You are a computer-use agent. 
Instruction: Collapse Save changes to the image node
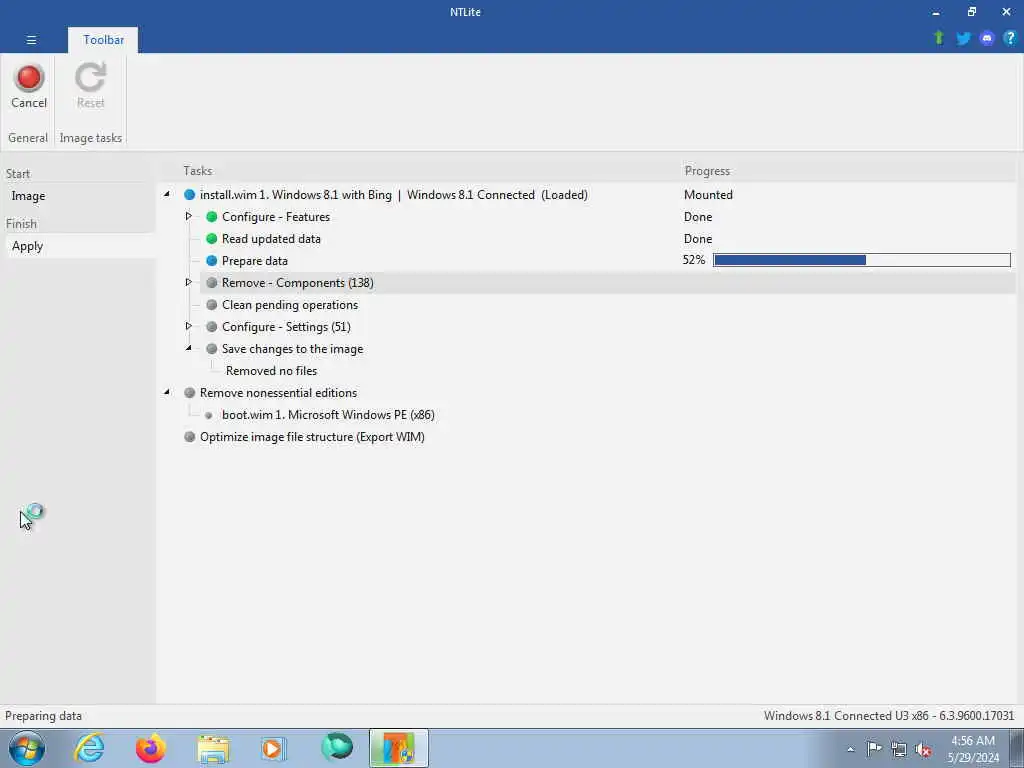pos(189,348)
